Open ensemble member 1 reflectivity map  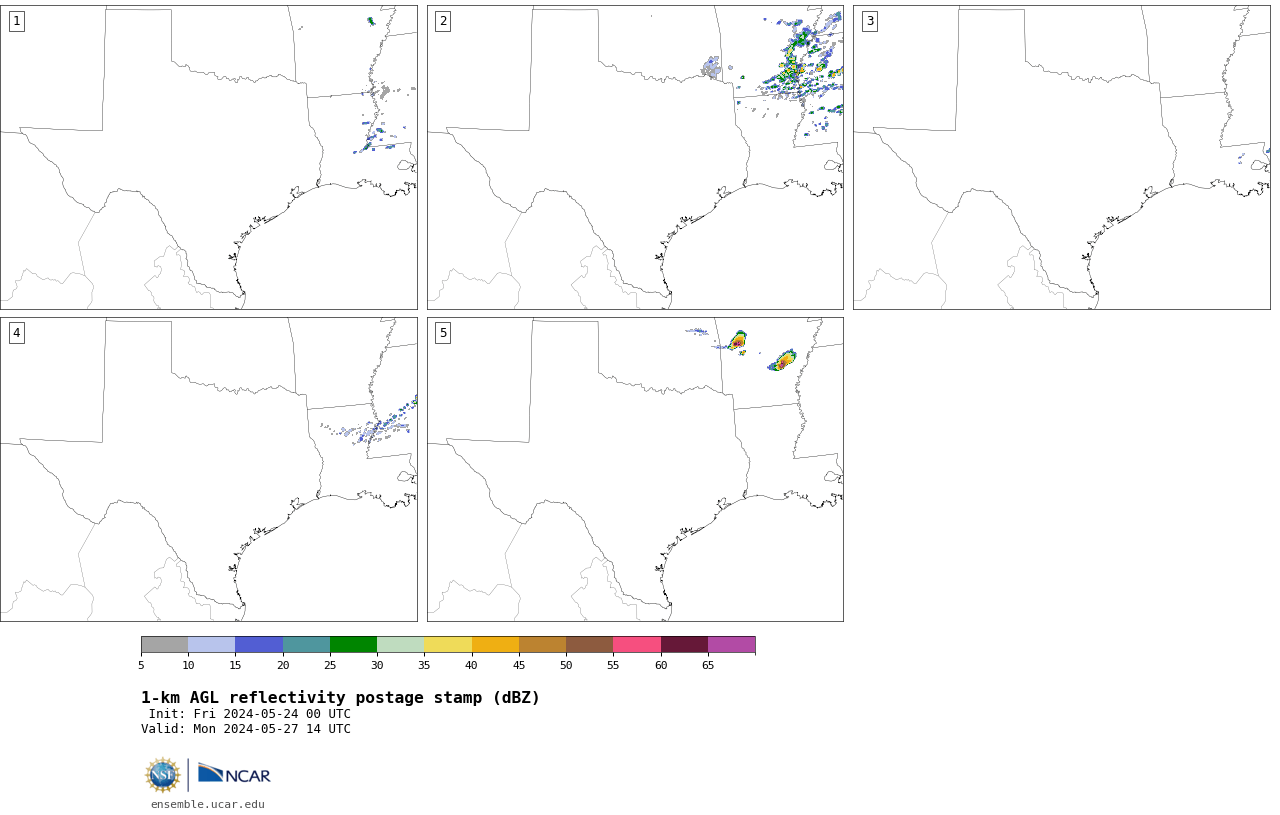pyautogui.click(x=209, y=157)
